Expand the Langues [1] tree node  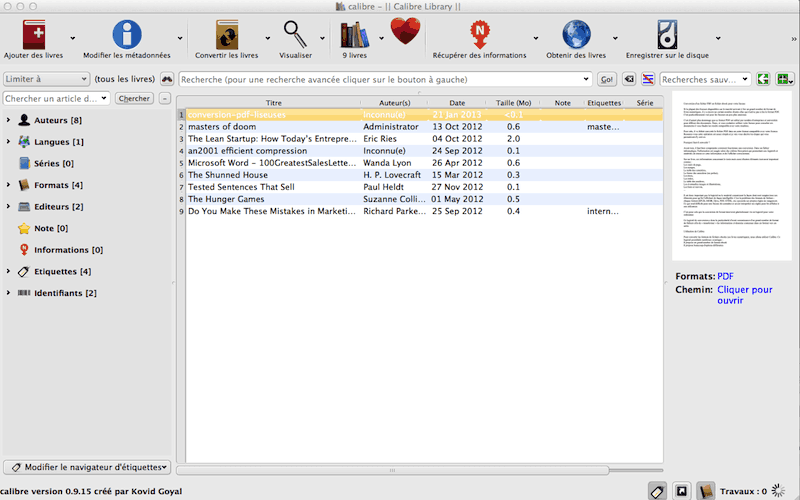click(8, 141)
